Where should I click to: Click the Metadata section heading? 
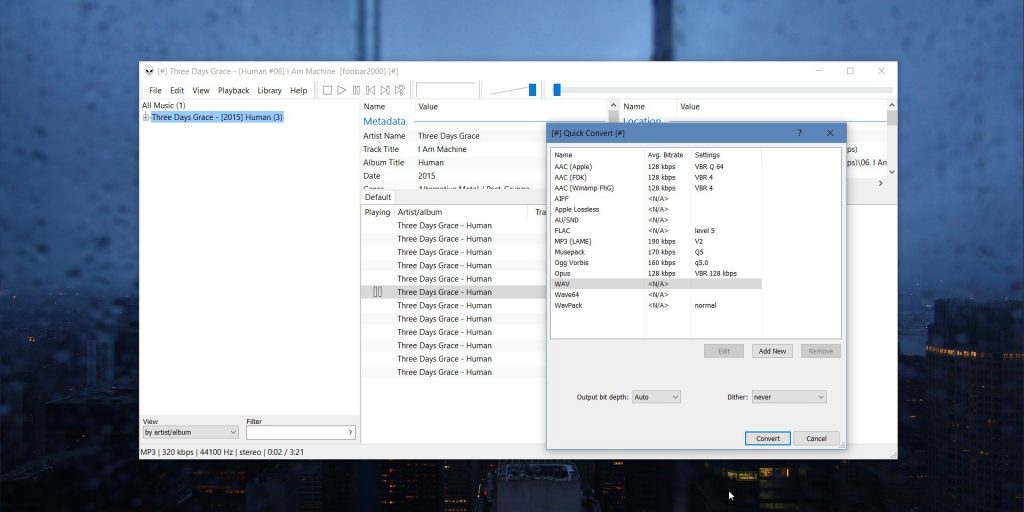[384, 121]
